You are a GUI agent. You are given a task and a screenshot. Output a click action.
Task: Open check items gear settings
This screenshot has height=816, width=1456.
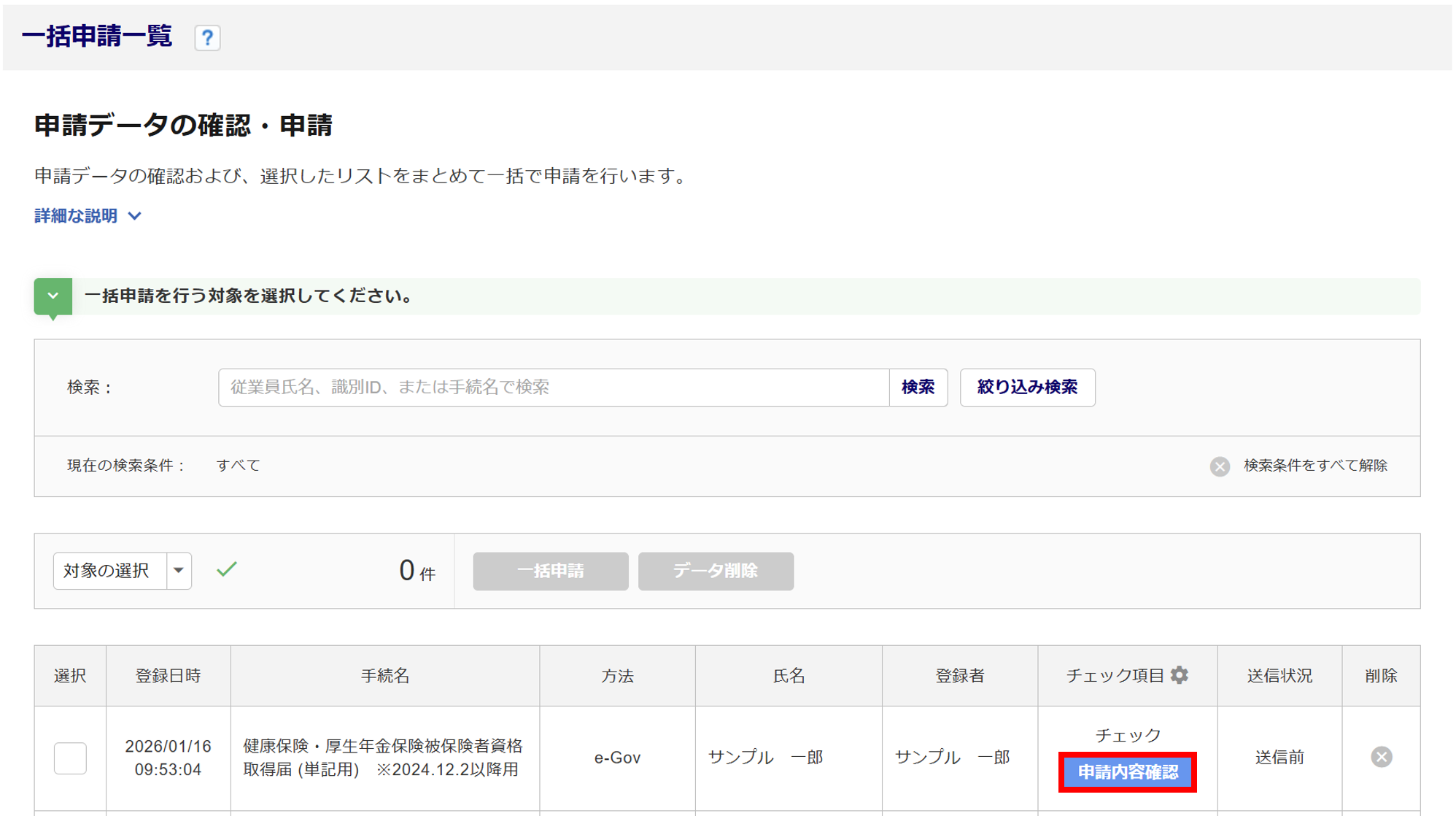1180,675
